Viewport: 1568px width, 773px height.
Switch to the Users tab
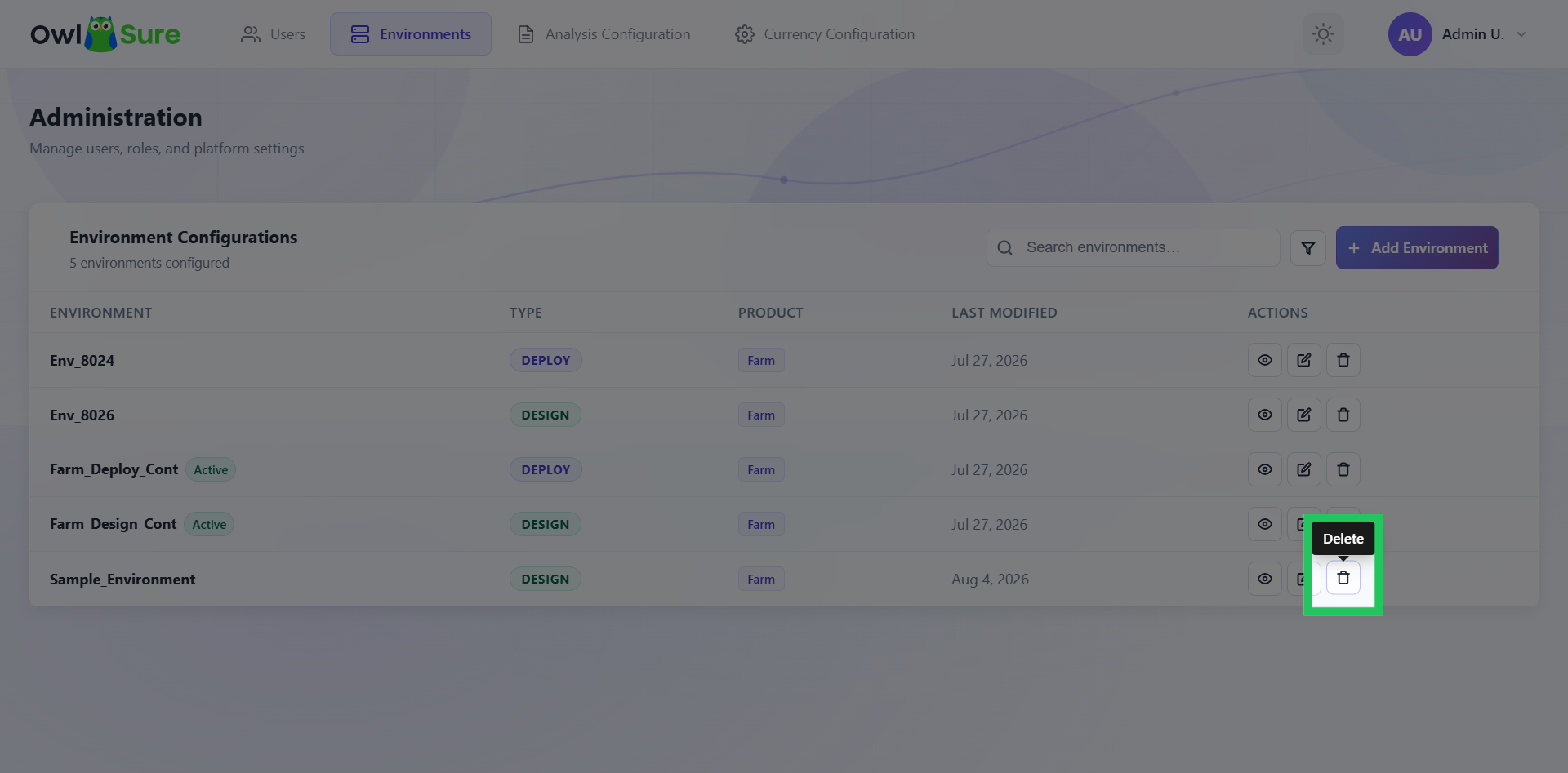(x=273, y=34)
